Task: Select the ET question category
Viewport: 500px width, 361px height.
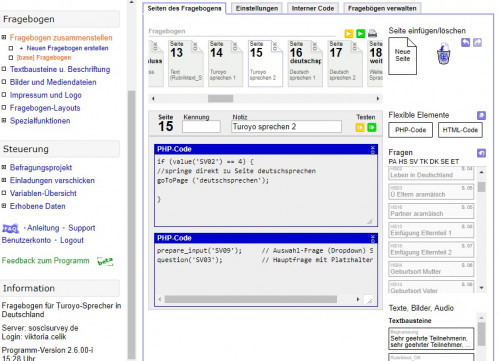Action: [455, 162]
